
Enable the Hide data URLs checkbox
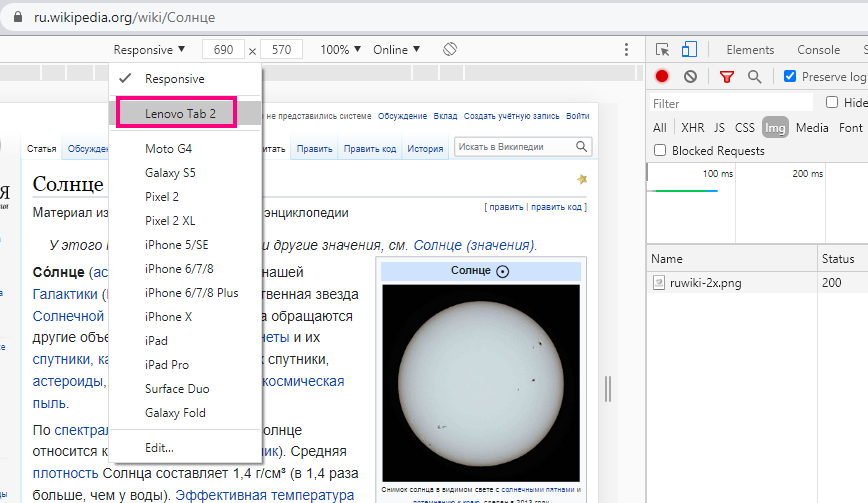[x=831, y=102]
